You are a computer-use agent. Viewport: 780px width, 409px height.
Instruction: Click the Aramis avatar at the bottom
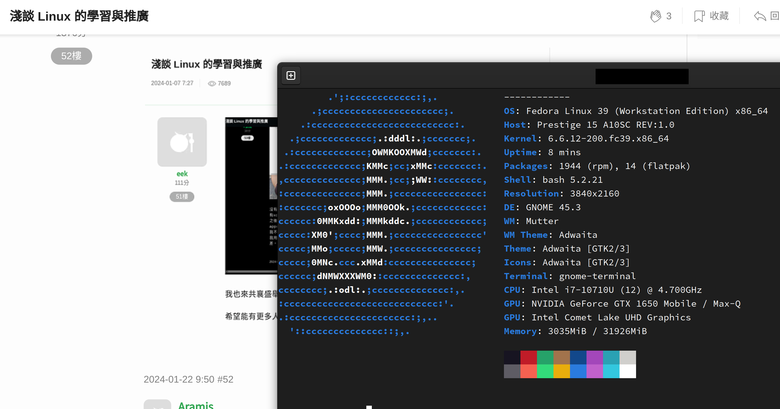[x=157, y=404]
